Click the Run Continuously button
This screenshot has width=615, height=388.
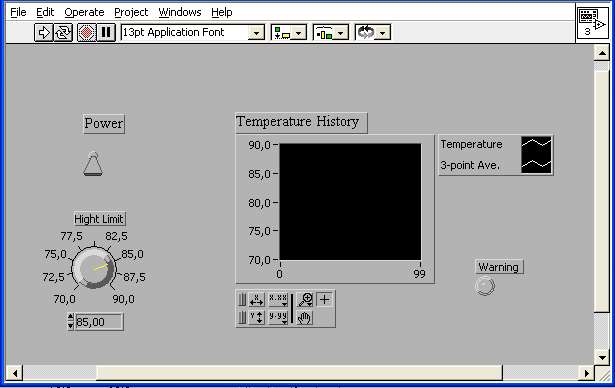(x=63, y=32)
